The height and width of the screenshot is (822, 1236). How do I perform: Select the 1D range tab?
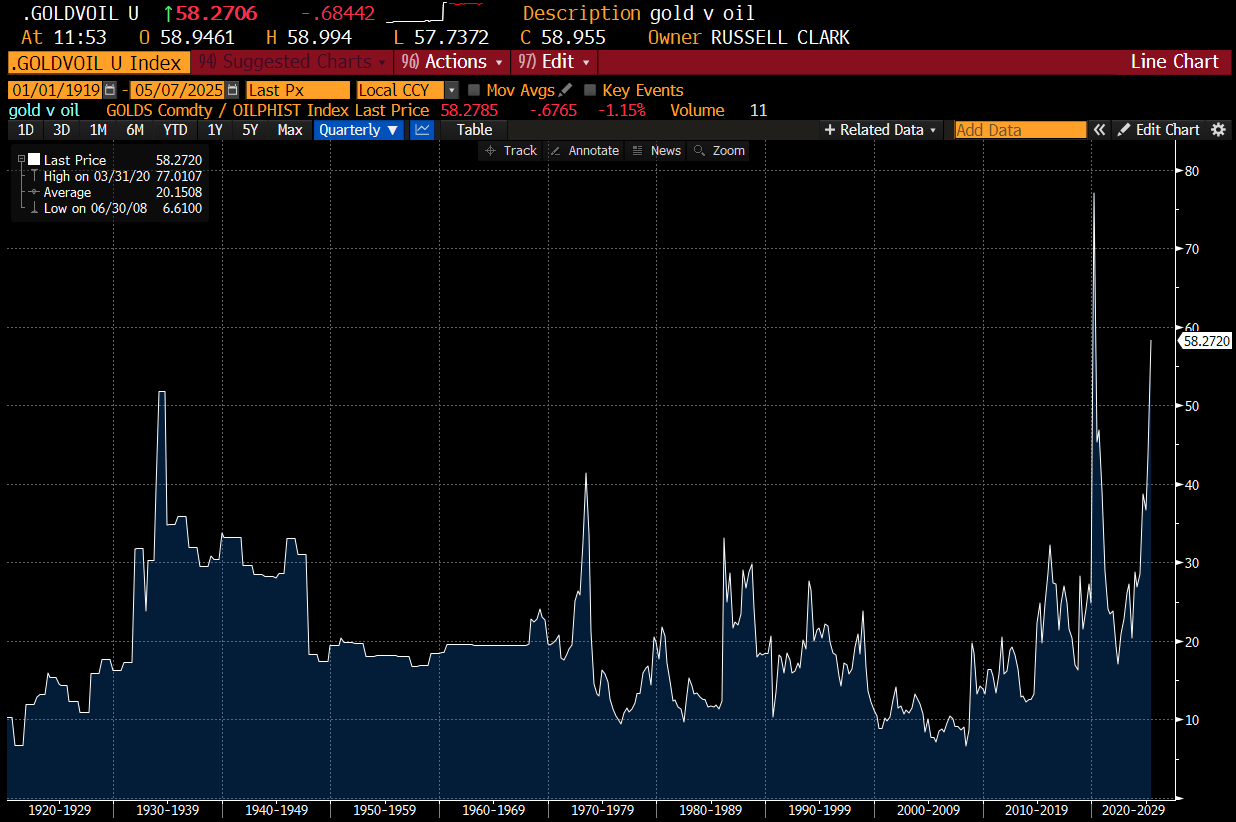click(x=26, y=129)
